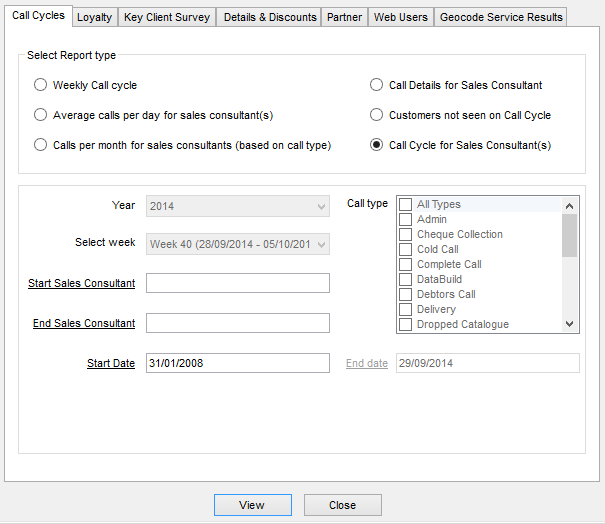Tick the Debtors Call checkbox
The height and width of the screenshot is (524, 605).
[405, 294]
